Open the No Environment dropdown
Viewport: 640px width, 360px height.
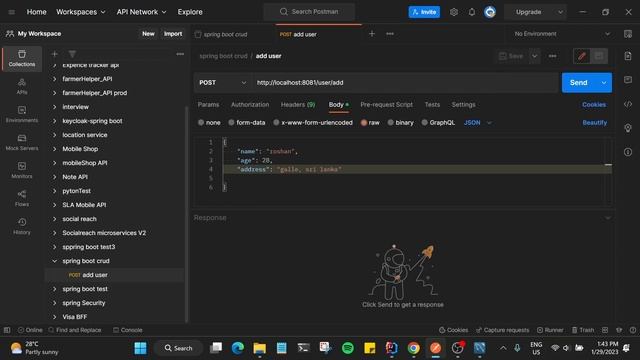pos(562,34)
